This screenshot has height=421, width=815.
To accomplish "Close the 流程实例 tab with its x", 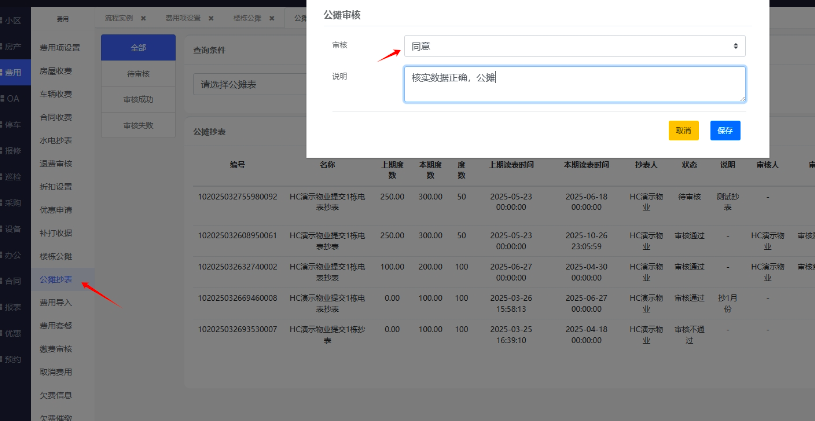I will 143,18.
